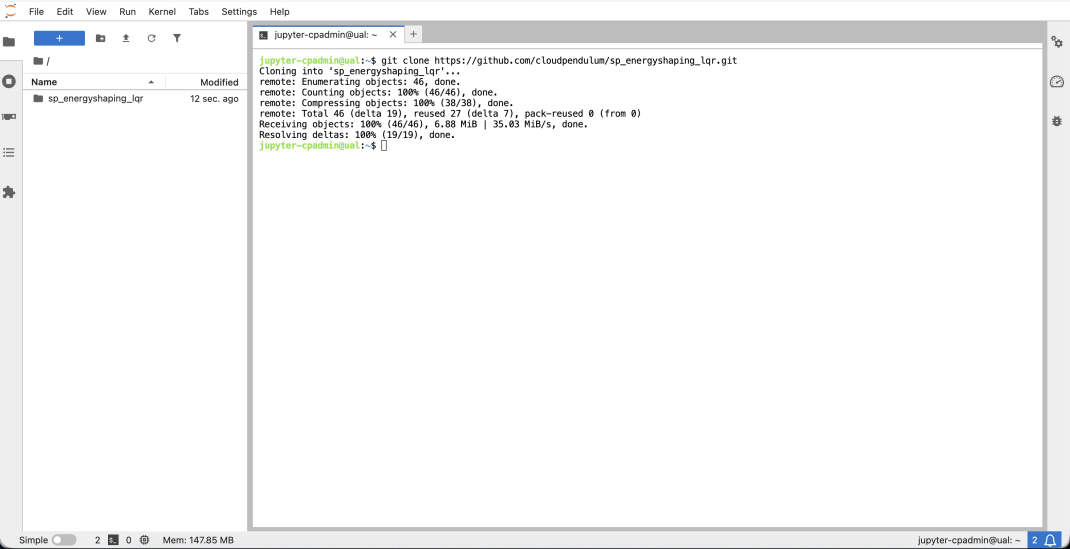
Task: Click the kernel count chip icon
Action: pos(144,540)
